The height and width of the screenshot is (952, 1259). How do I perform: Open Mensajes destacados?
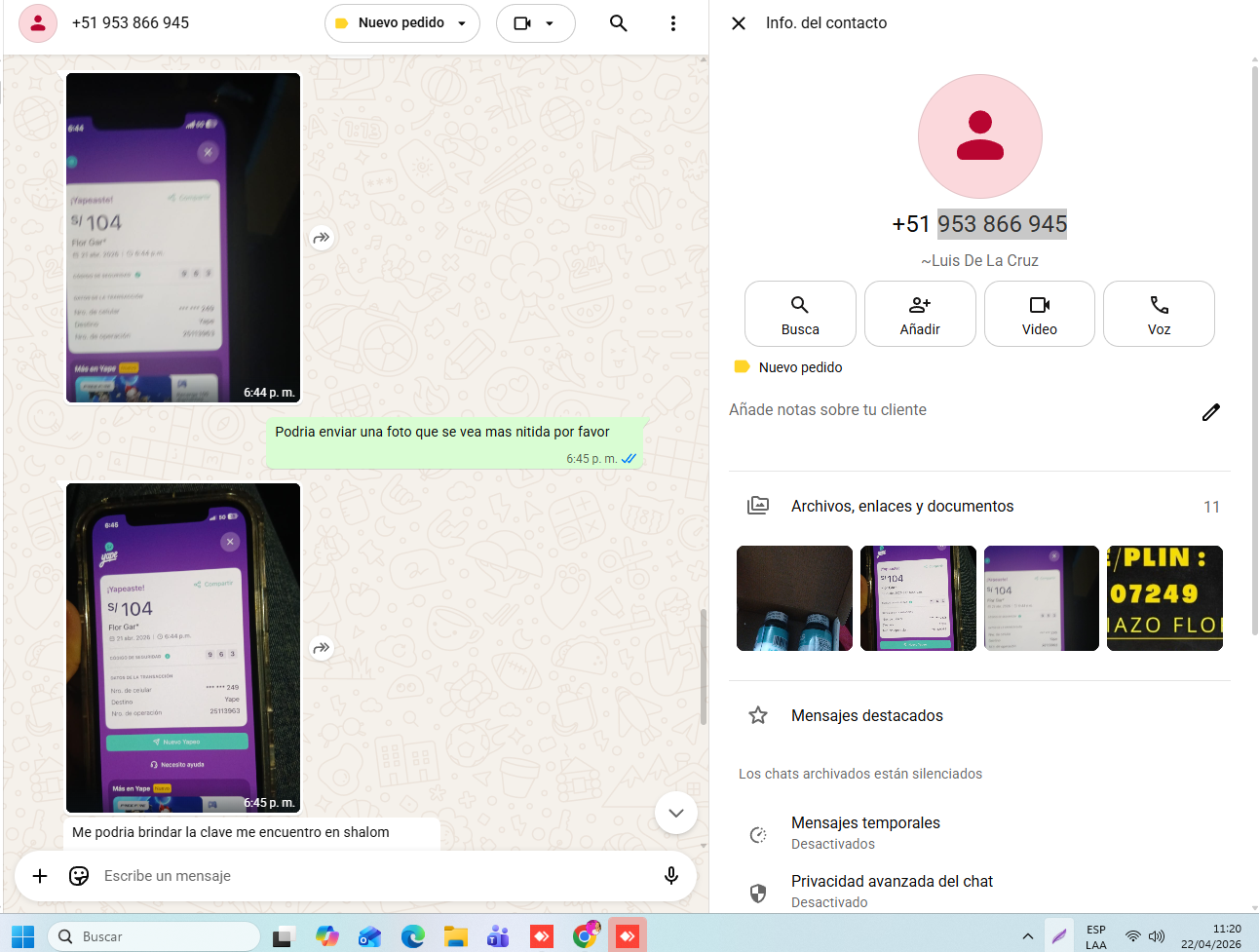(x=866, y=715)
